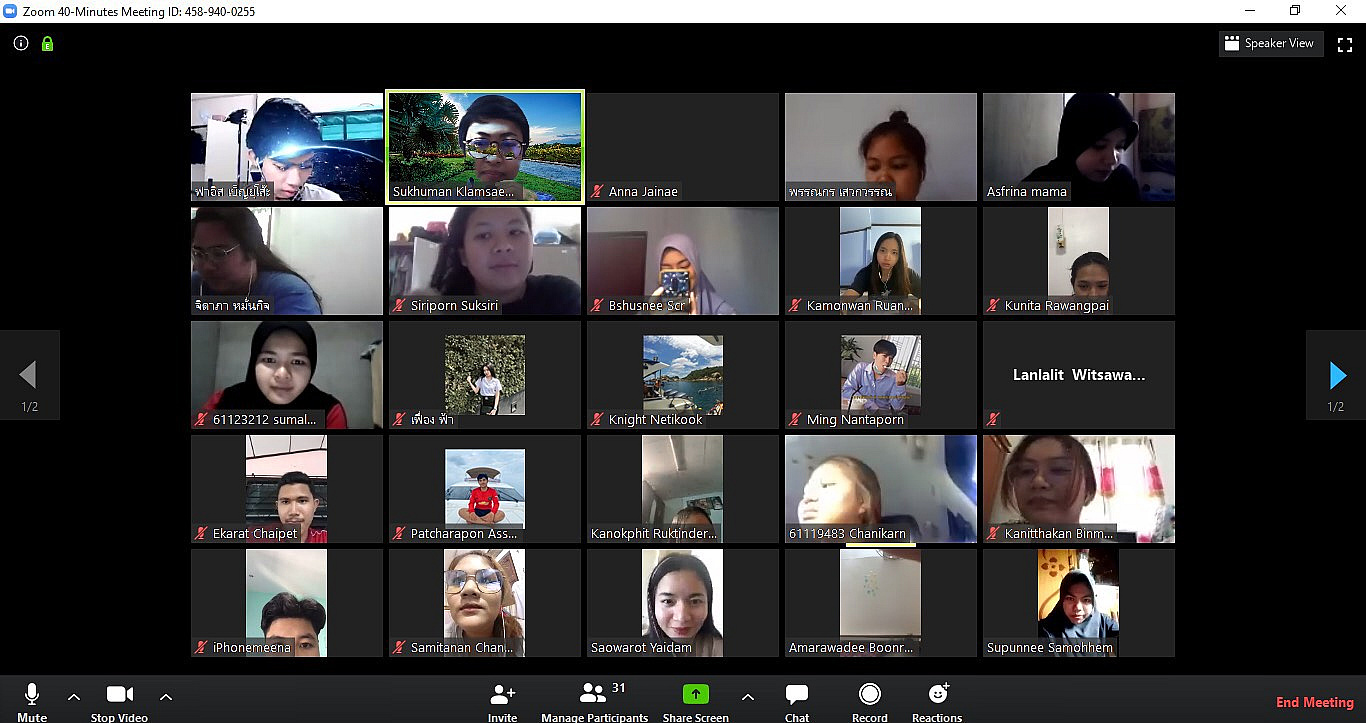
Task: Click the meeting information icon
Action: [21, 43]
